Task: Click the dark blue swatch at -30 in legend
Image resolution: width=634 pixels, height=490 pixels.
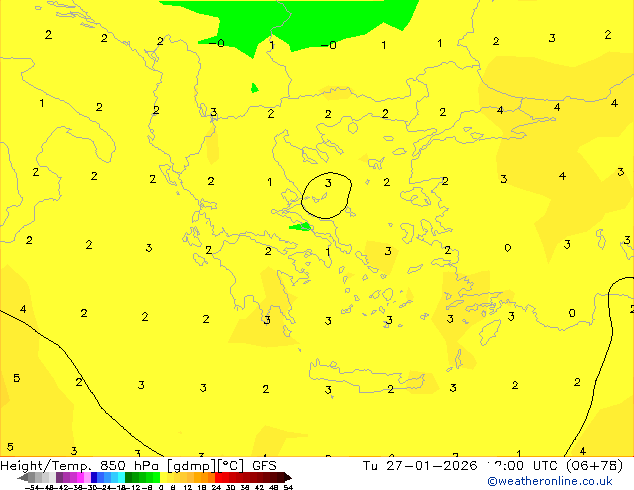Action: (x=94, y=477)
